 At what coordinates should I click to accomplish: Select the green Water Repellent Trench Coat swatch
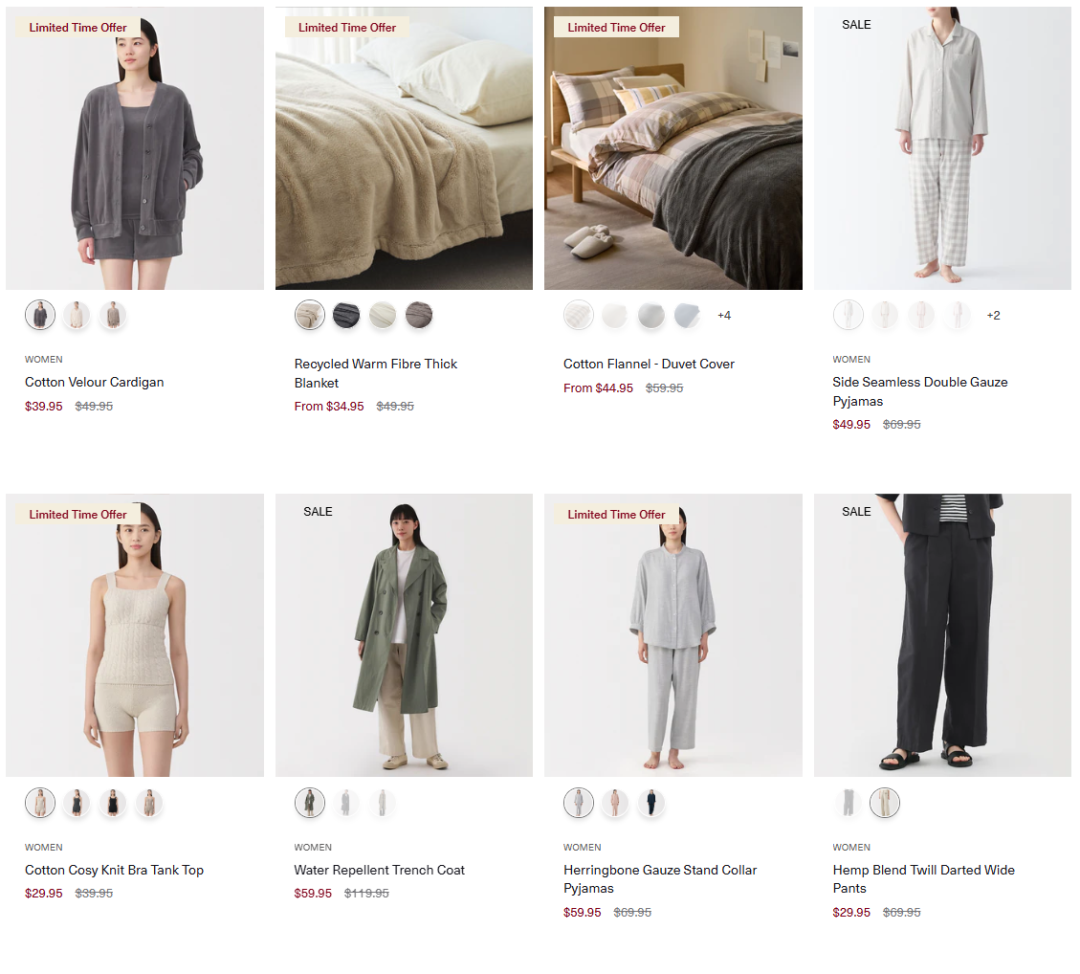[x=310, y=803]
